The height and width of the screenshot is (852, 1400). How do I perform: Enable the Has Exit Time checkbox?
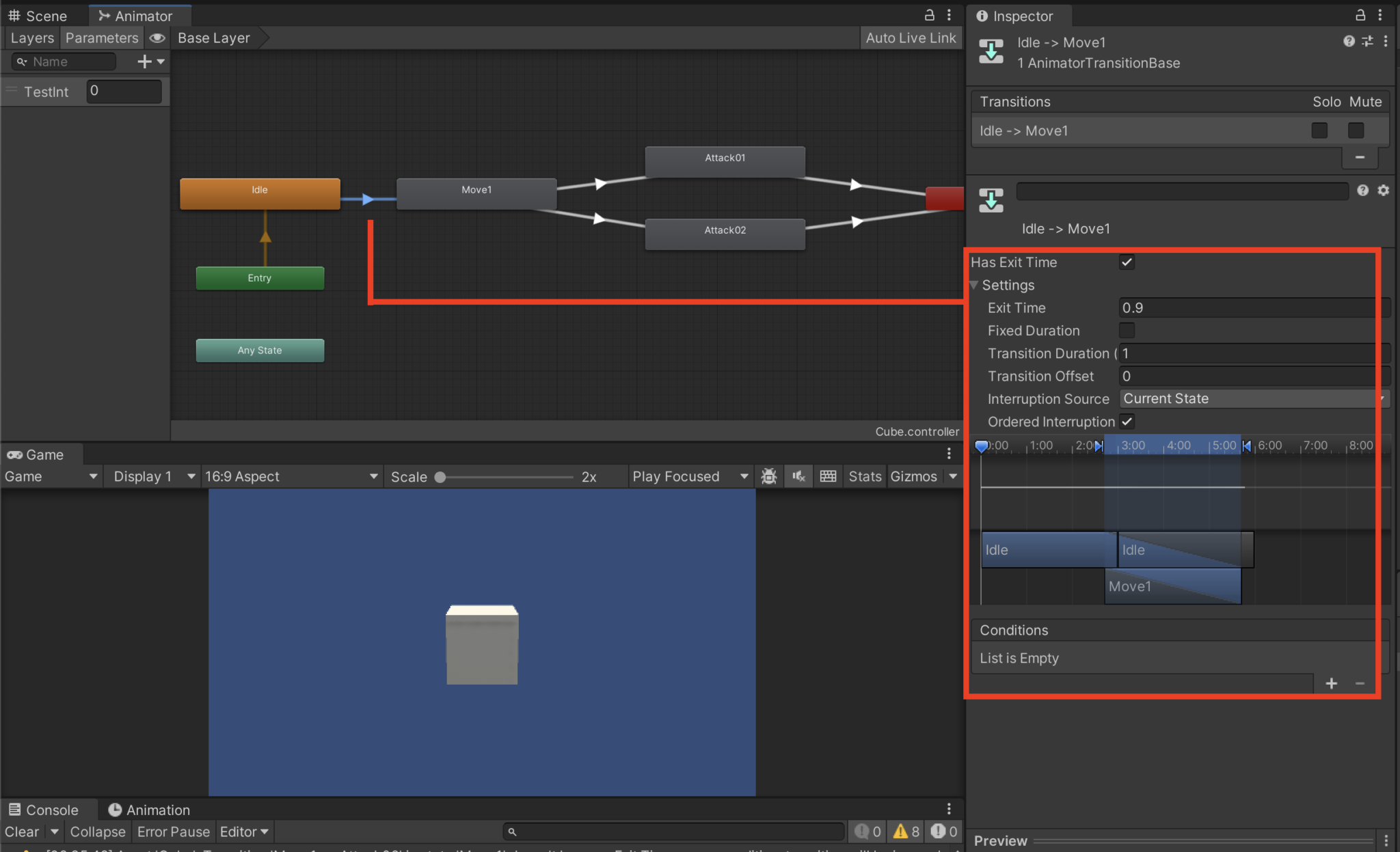click(x=1126, y=262)
